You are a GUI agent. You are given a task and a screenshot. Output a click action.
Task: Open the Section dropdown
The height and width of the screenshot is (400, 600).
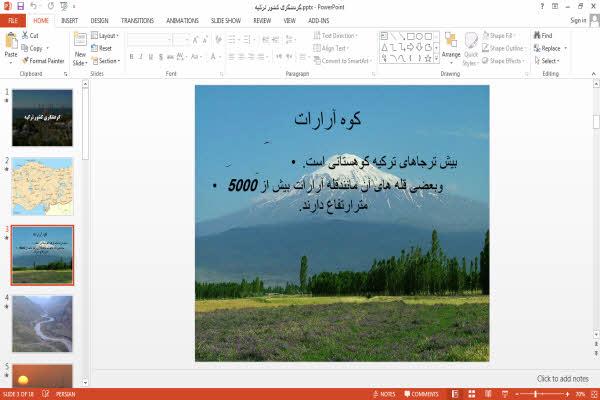click(x=106, y=61)
